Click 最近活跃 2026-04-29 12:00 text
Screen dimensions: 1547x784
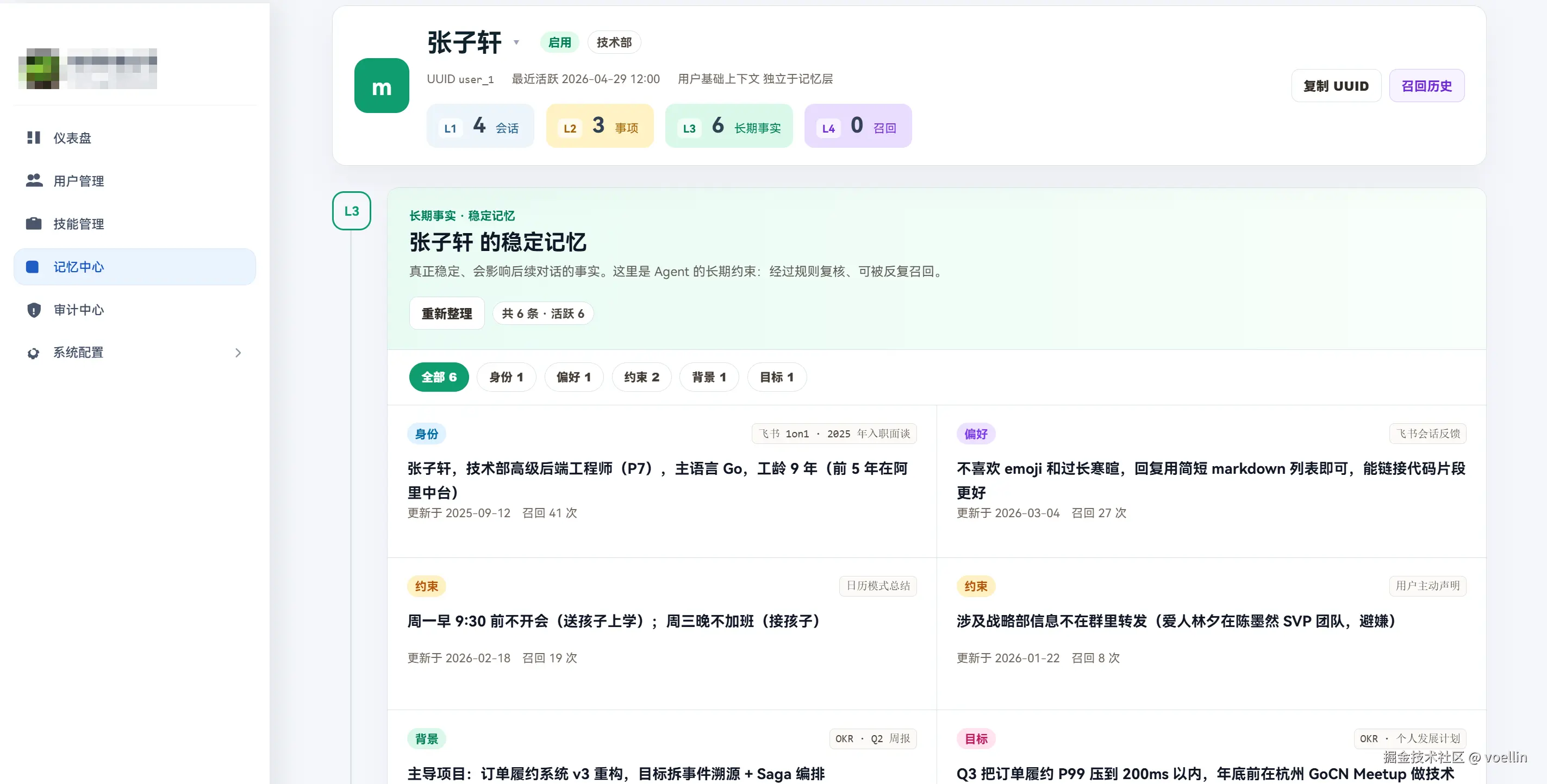tap(585, 79)
